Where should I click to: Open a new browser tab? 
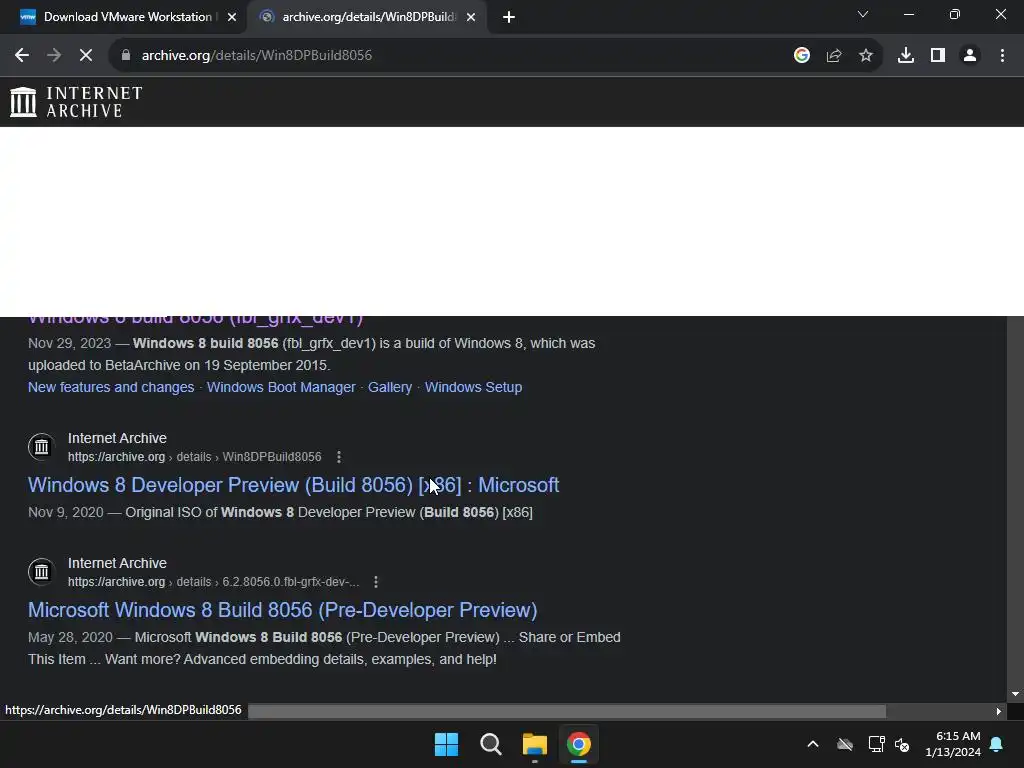(509, 18)
